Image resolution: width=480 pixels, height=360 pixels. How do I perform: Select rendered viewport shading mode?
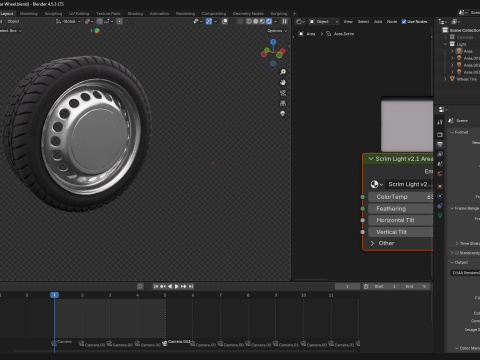269,21
